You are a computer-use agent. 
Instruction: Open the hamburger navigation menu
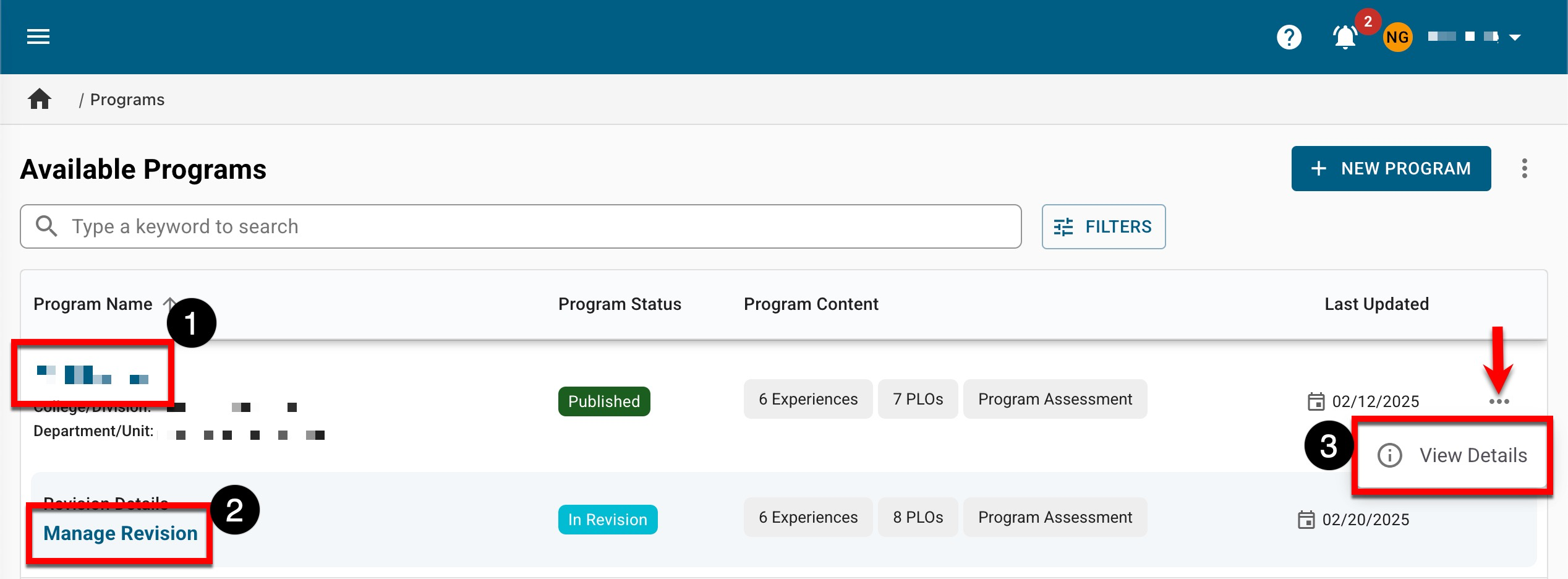pyautogui.click(x=38, y=37)
